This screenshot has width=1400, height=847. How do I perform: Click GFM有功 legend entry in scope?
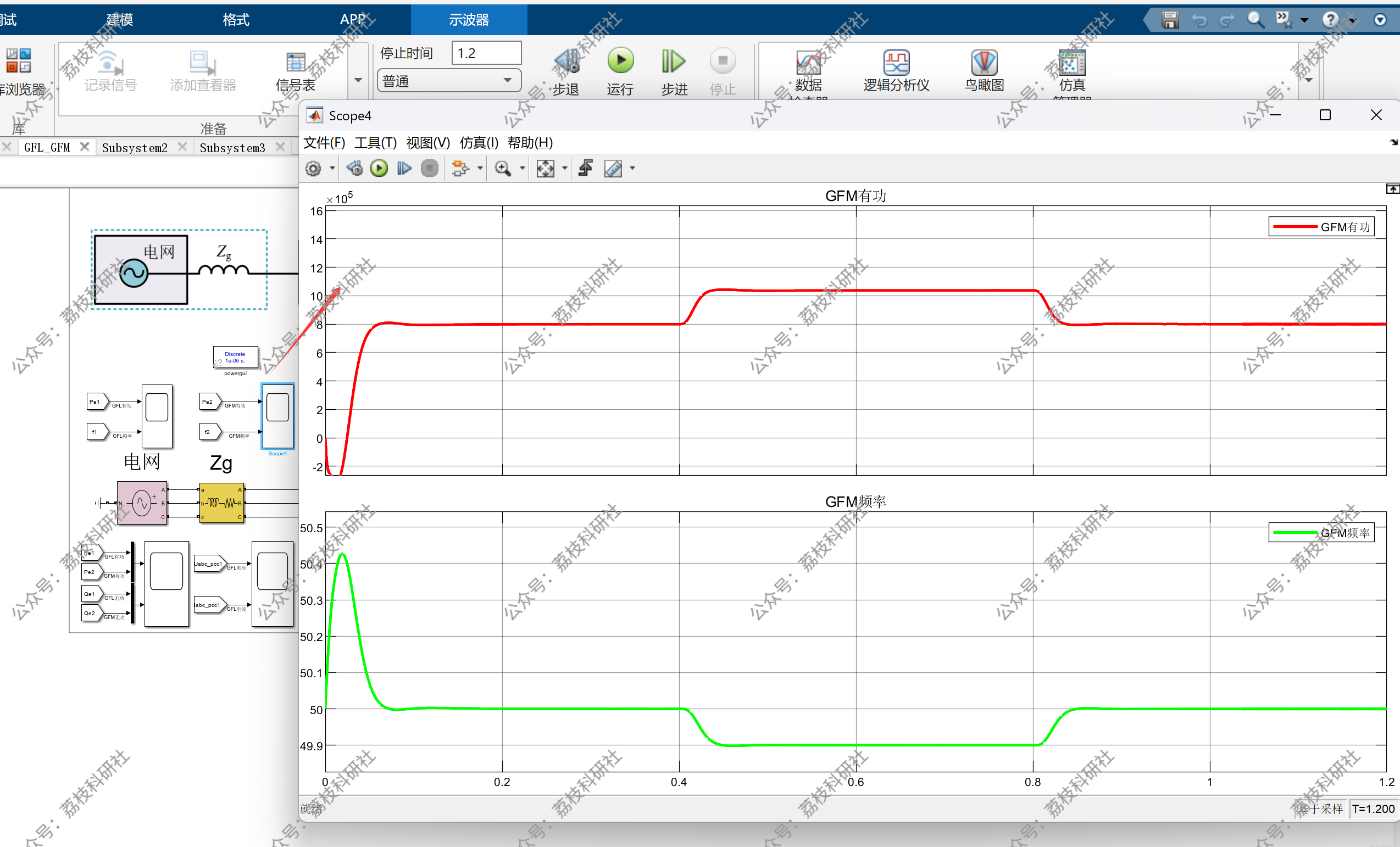1321,227
